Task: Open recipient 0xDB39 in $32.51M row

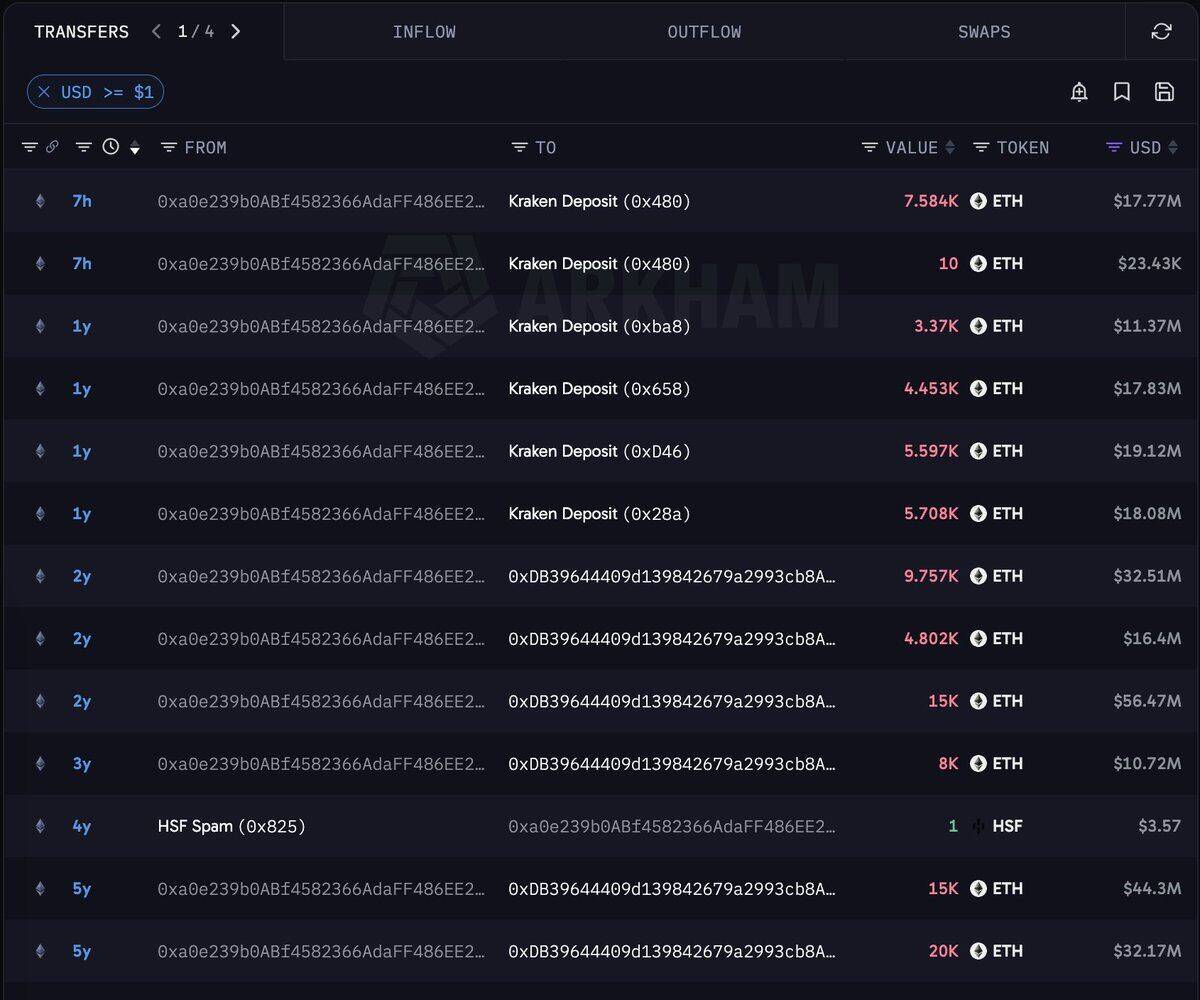Action: pos(672,576)
